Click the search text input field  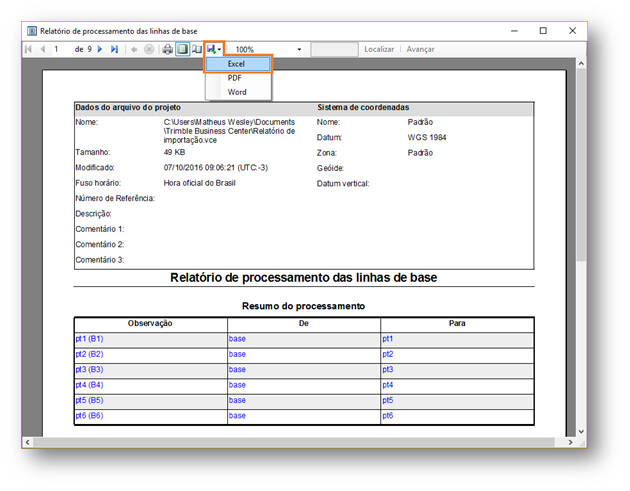(334, 49)
